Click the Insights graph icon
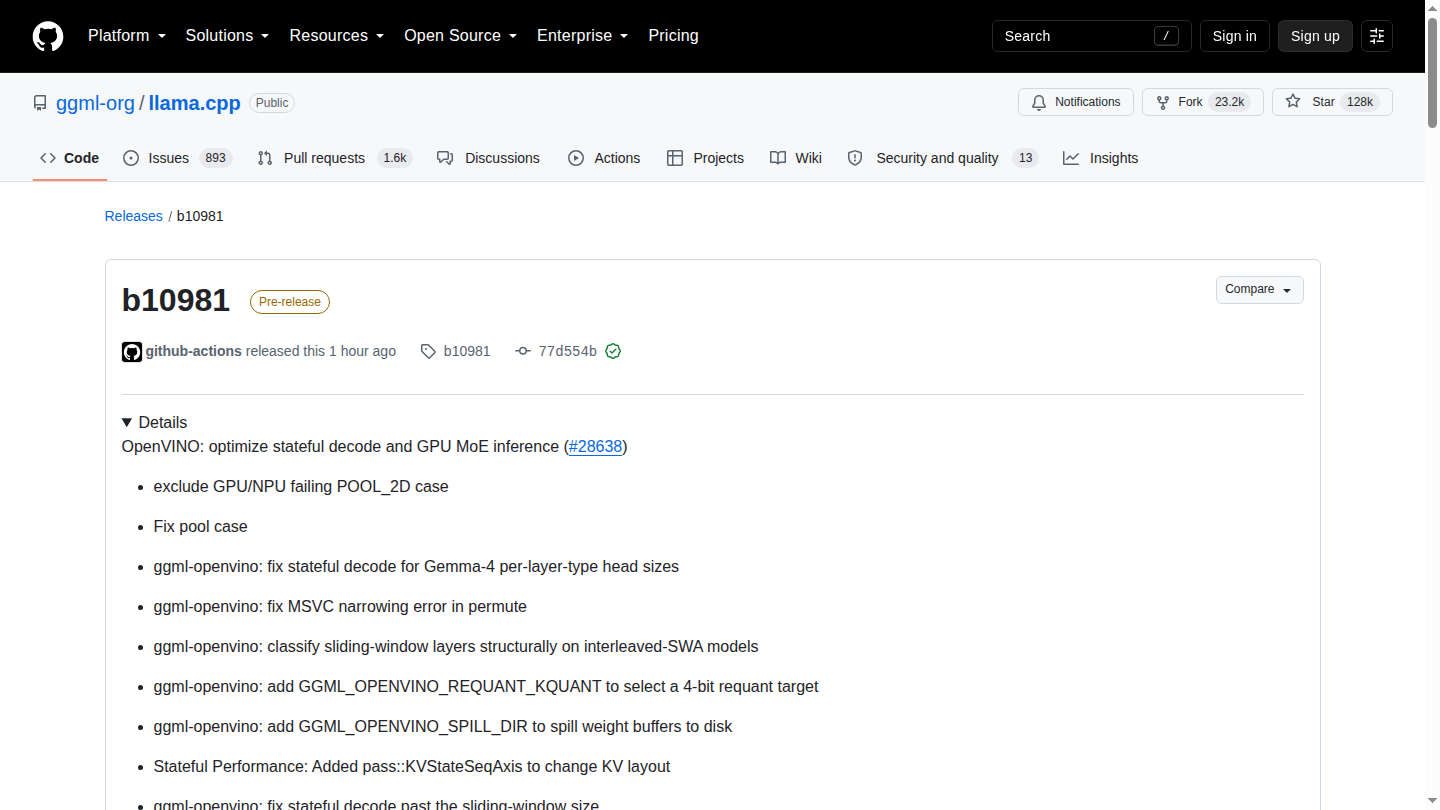1440x810 pixels. [x=1071, y=158]
